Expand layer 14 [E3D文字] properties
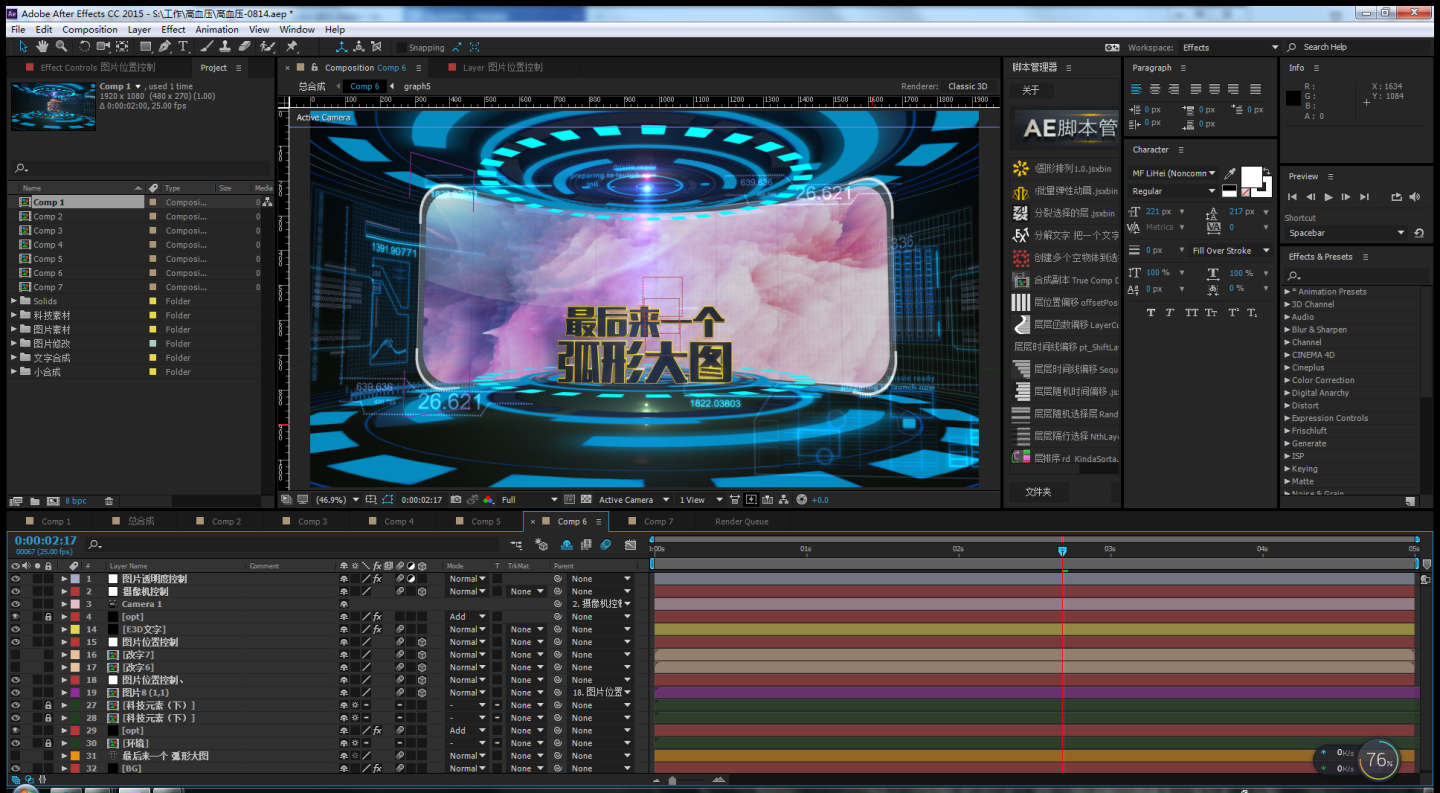Screen dimensions: 1440x793 click(65, 630)
